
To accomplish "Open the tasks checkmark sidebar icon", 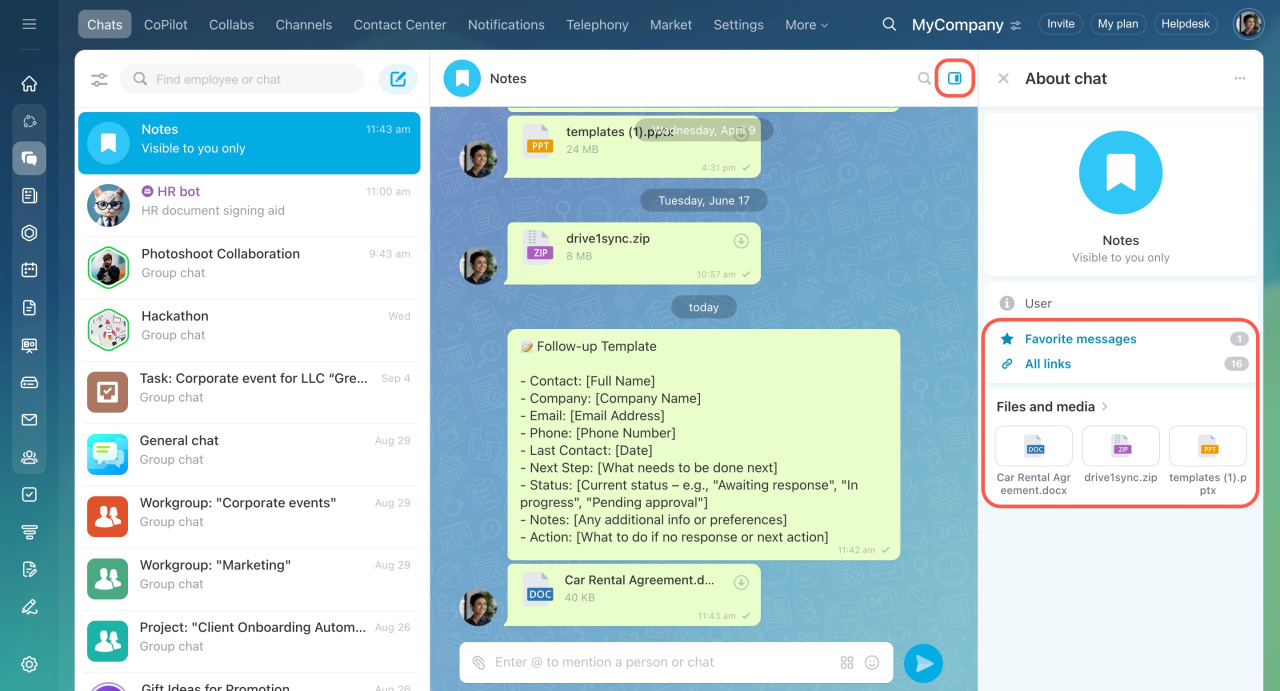I will click(29, 494).
